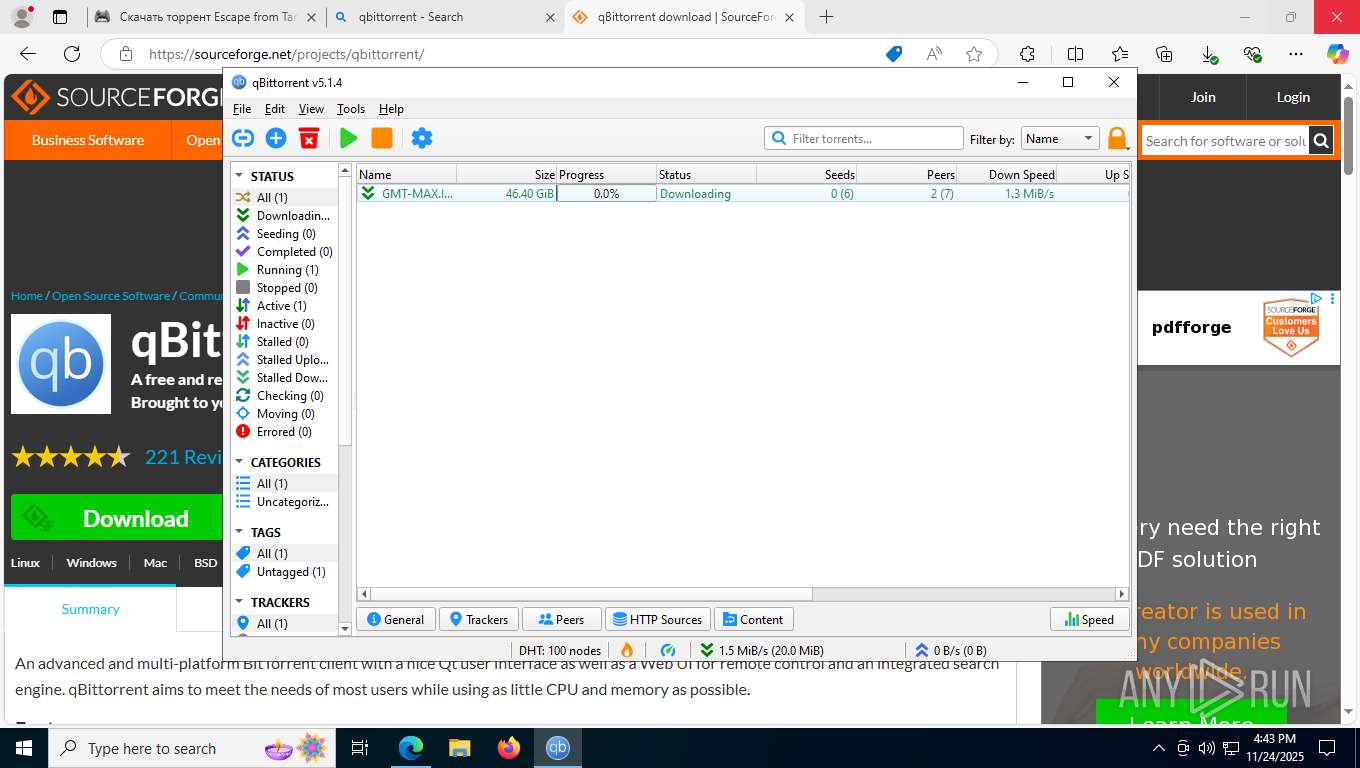Switch to the qbittorrent - Search browser tab
The image size is (1360, 768).
[x=445, y=17]
